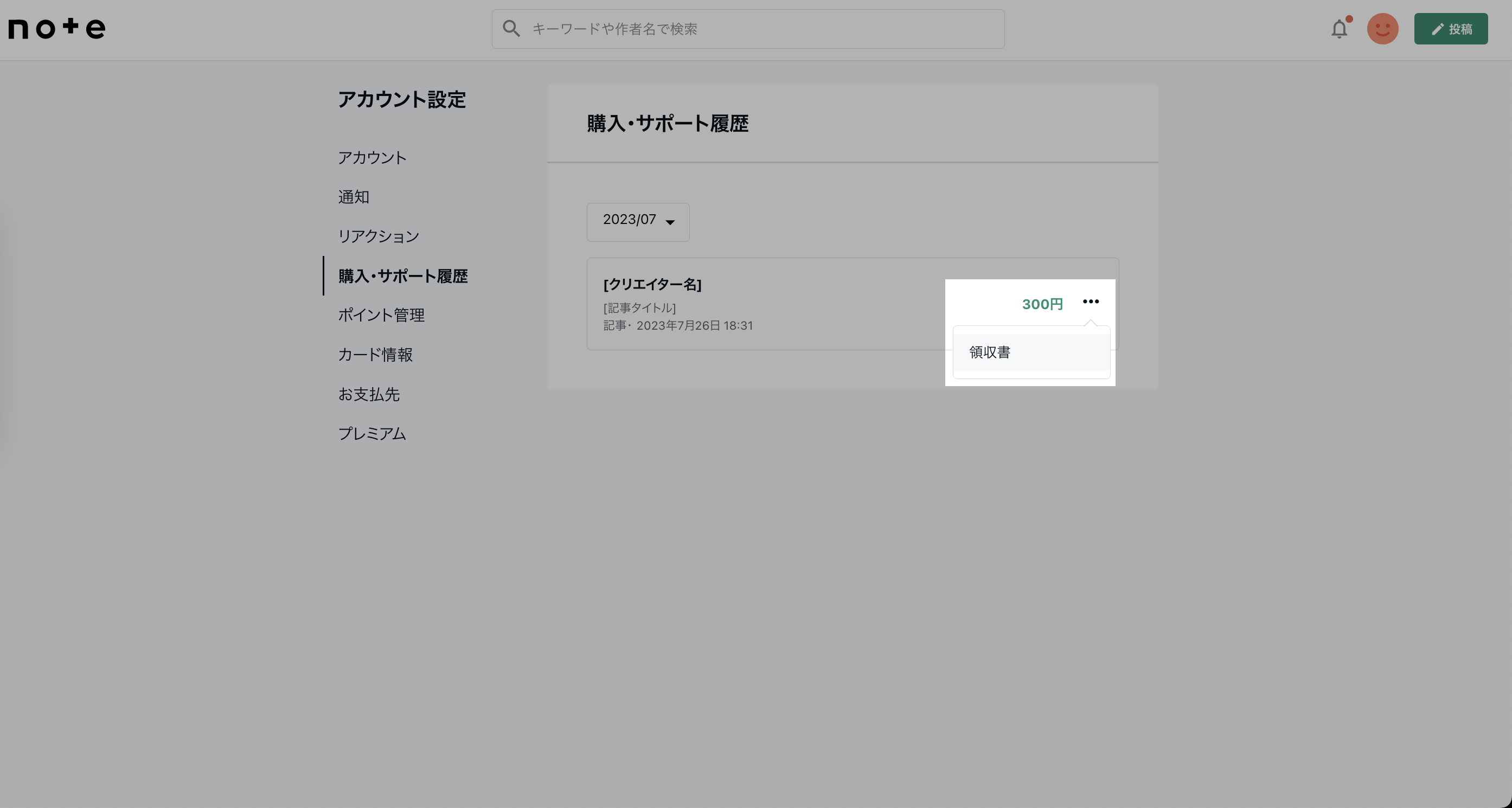Viewport: 1512px width, 808px height.
Task: Open your profile avatar menu
Action: [1383, 28]
